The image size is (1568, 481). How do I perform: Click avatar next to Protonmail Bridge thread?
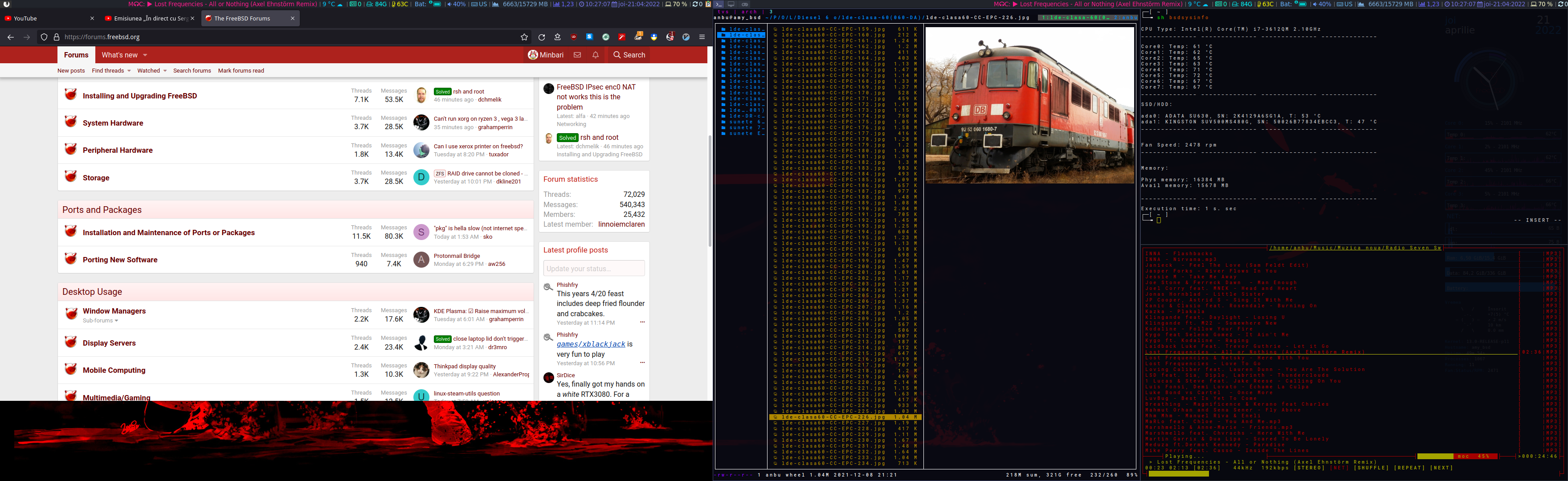pos(421,260)
